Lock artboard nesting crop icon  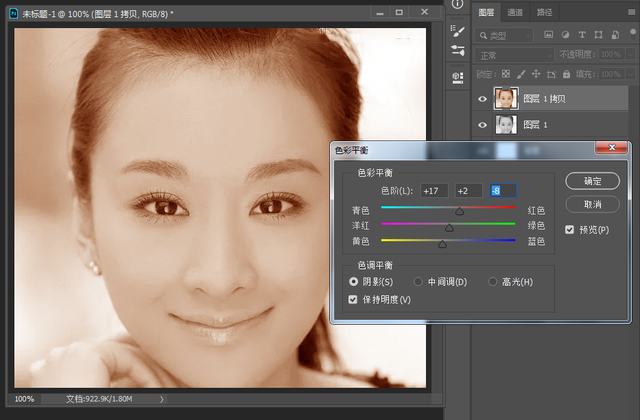point(551,74)
